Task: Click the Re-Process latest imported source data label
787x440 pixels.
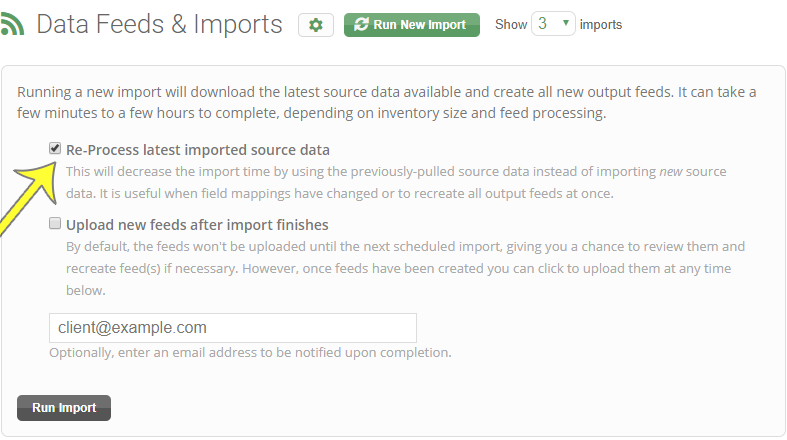Action: 198,150
